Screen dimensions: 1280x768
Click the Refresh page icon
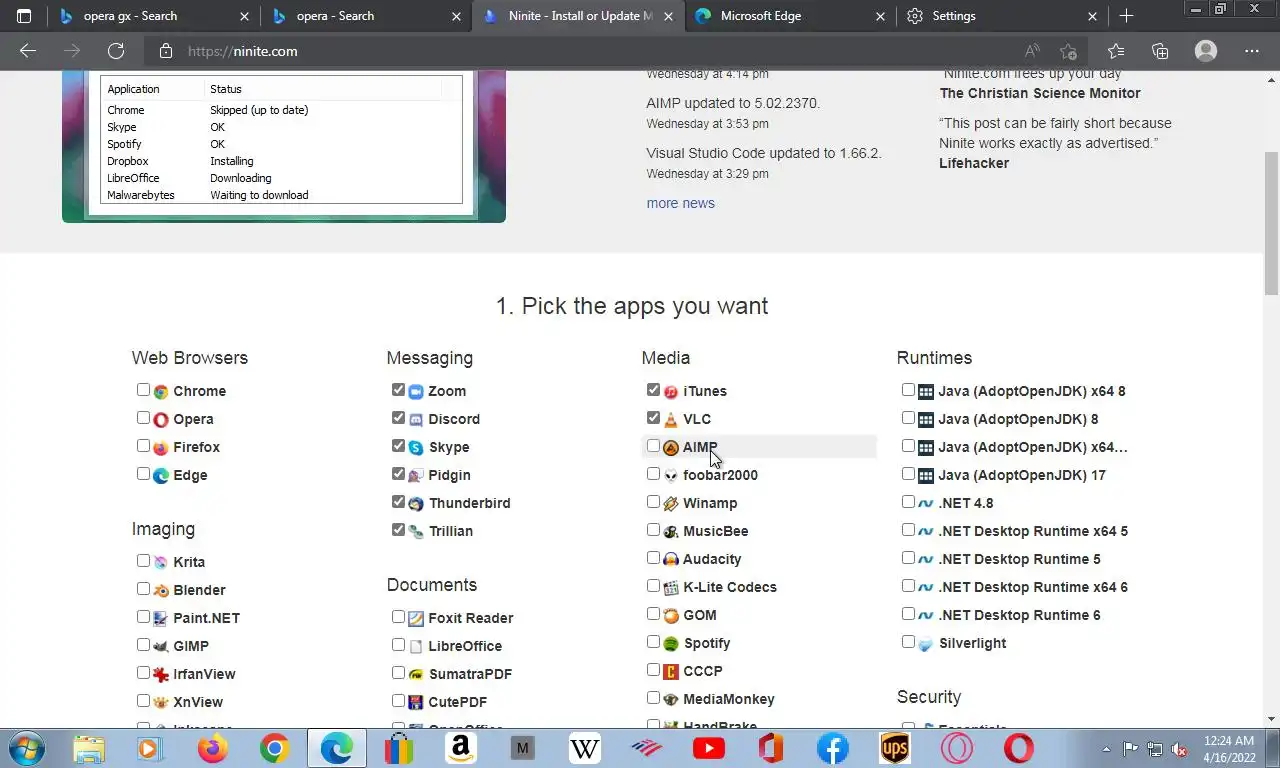(x=116, y=51)
